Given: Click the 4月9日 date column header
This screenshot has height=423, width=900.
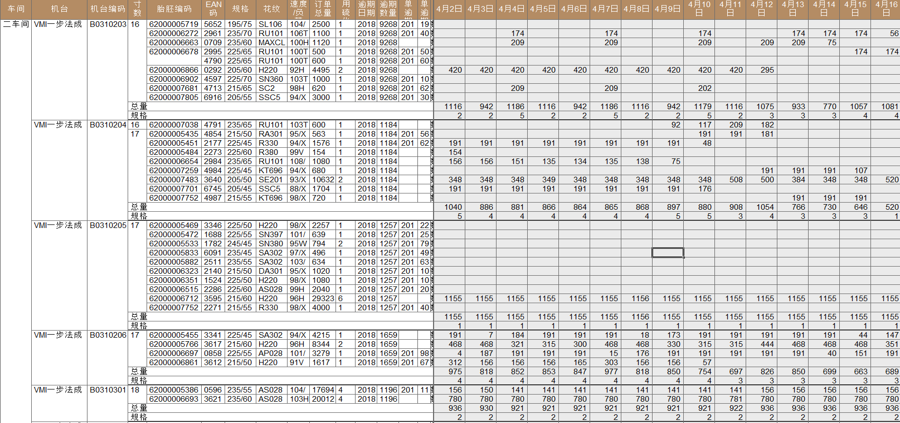Looking at the screenshot, I should [x=667, y=9].
